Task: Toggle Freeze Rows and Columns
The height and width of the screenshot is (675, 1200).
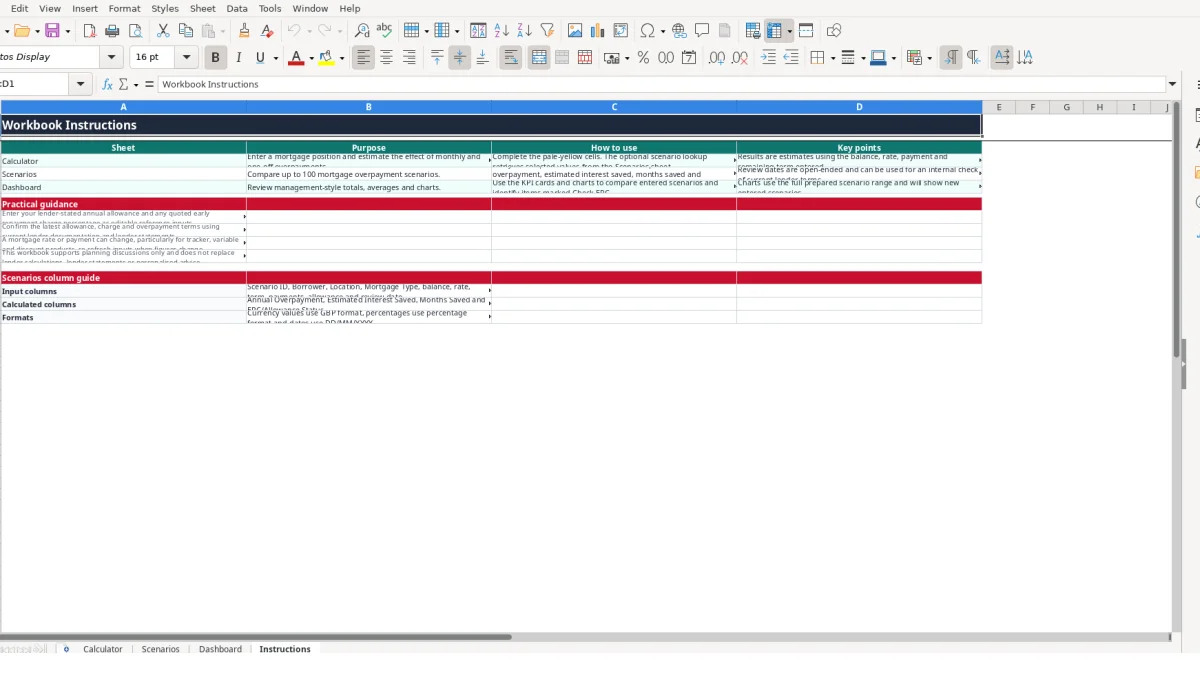Action: (775, 31)
